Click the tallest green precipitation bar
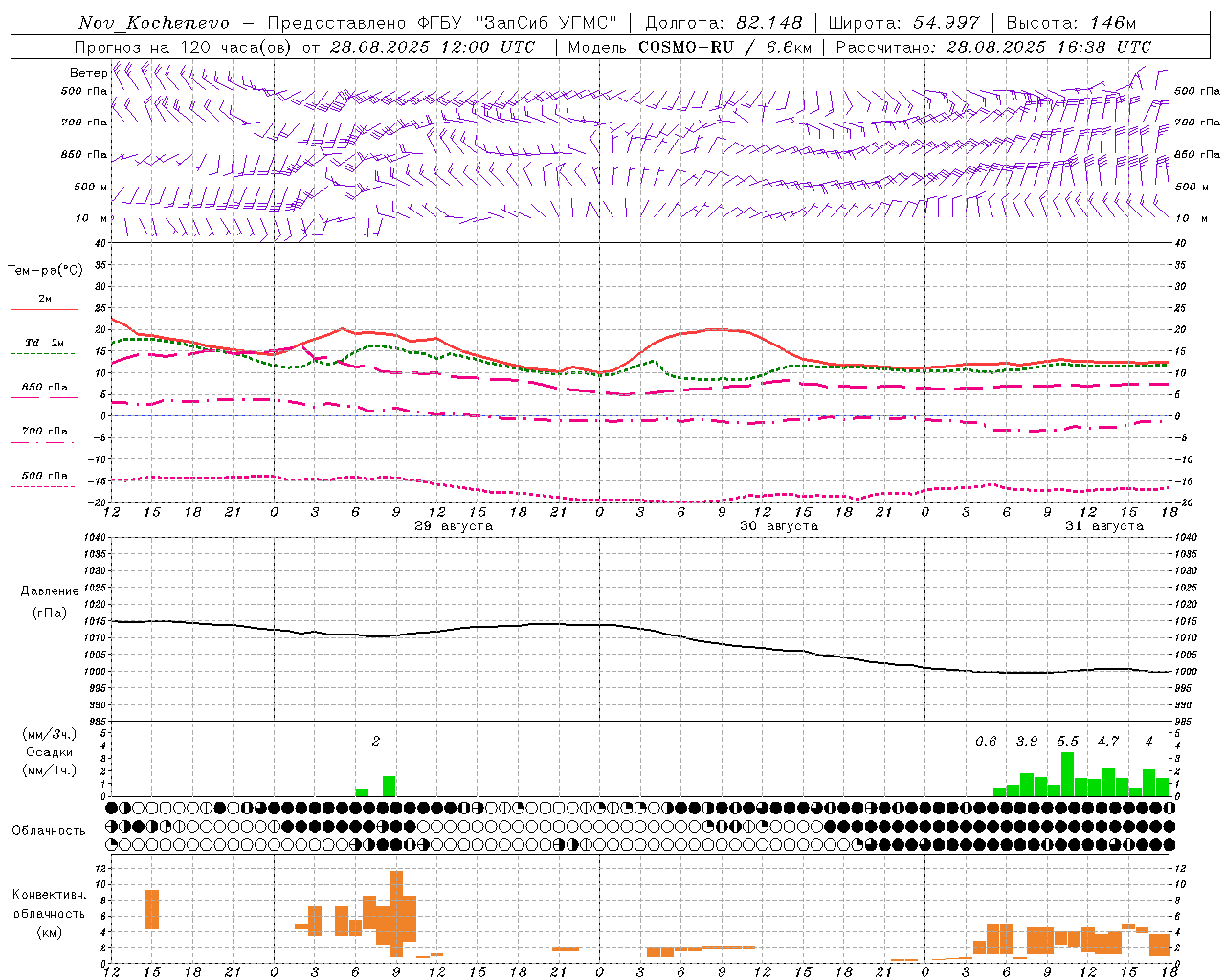Screen dimensions: 1225x980 [x=1067, y=774]
